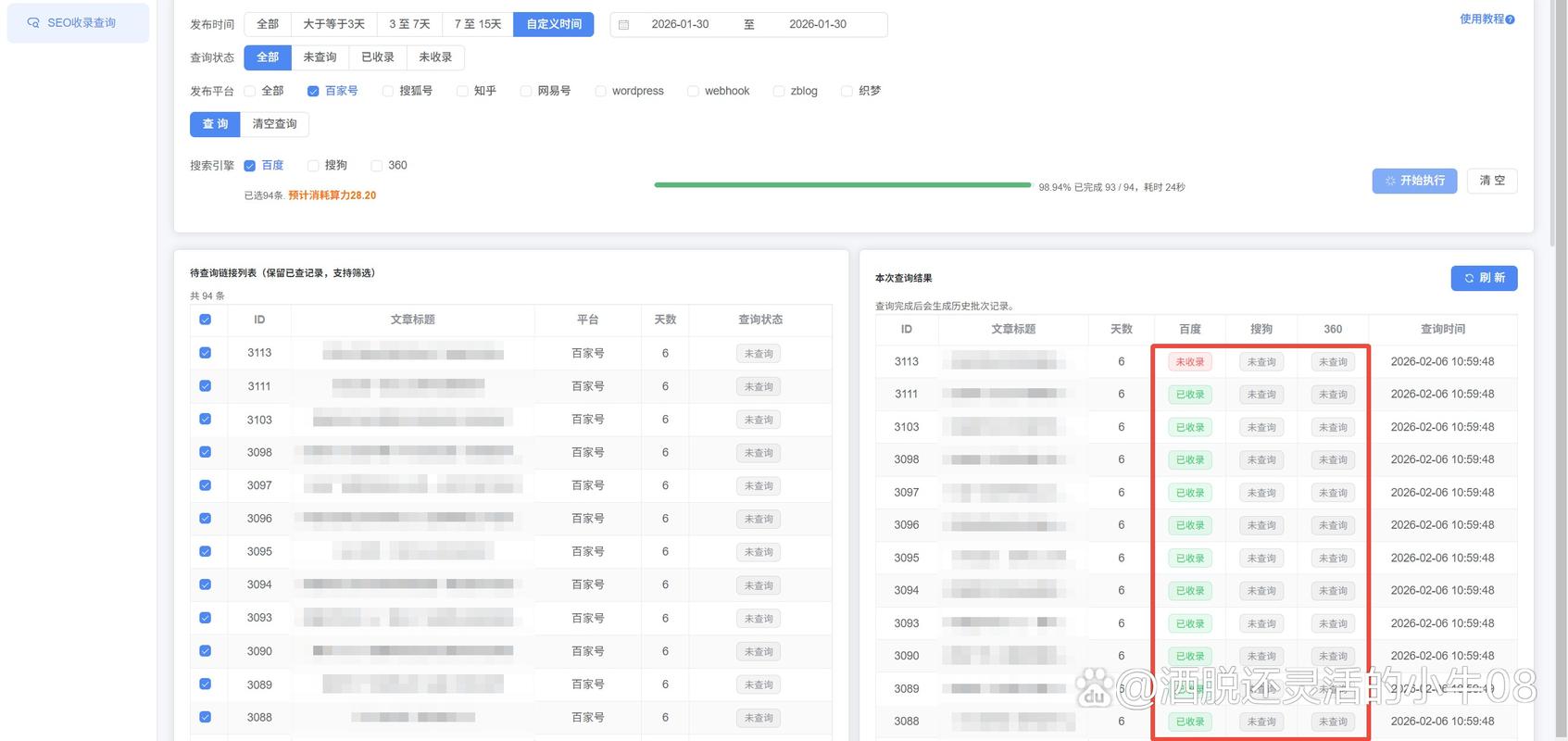Click the 查询状态 column header
Image resolution: width=1568 pixels, height=741 pixels.
pos(760,320)
